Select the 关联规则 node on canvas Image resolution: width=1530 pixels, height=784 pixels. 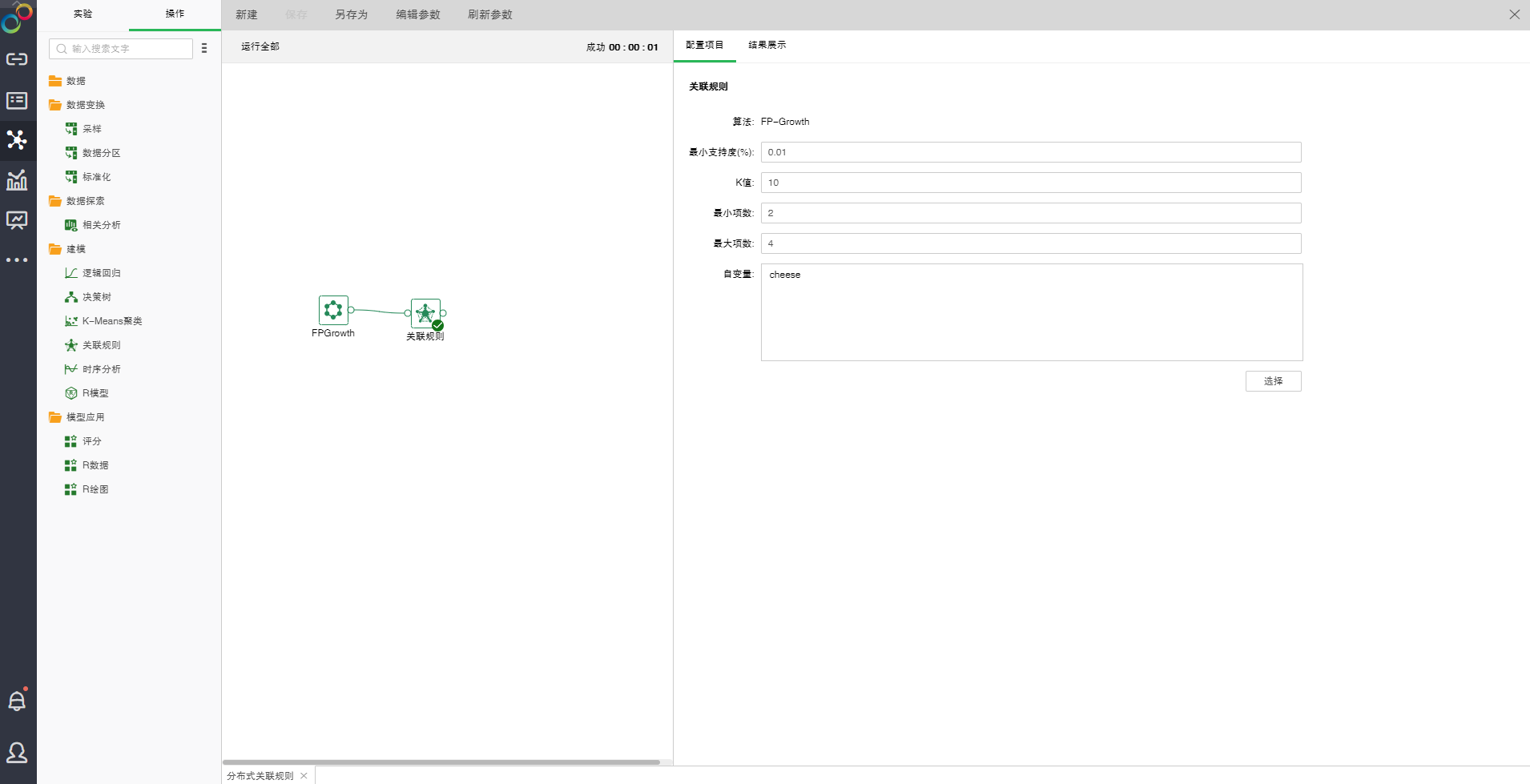(x=425, y=313)
